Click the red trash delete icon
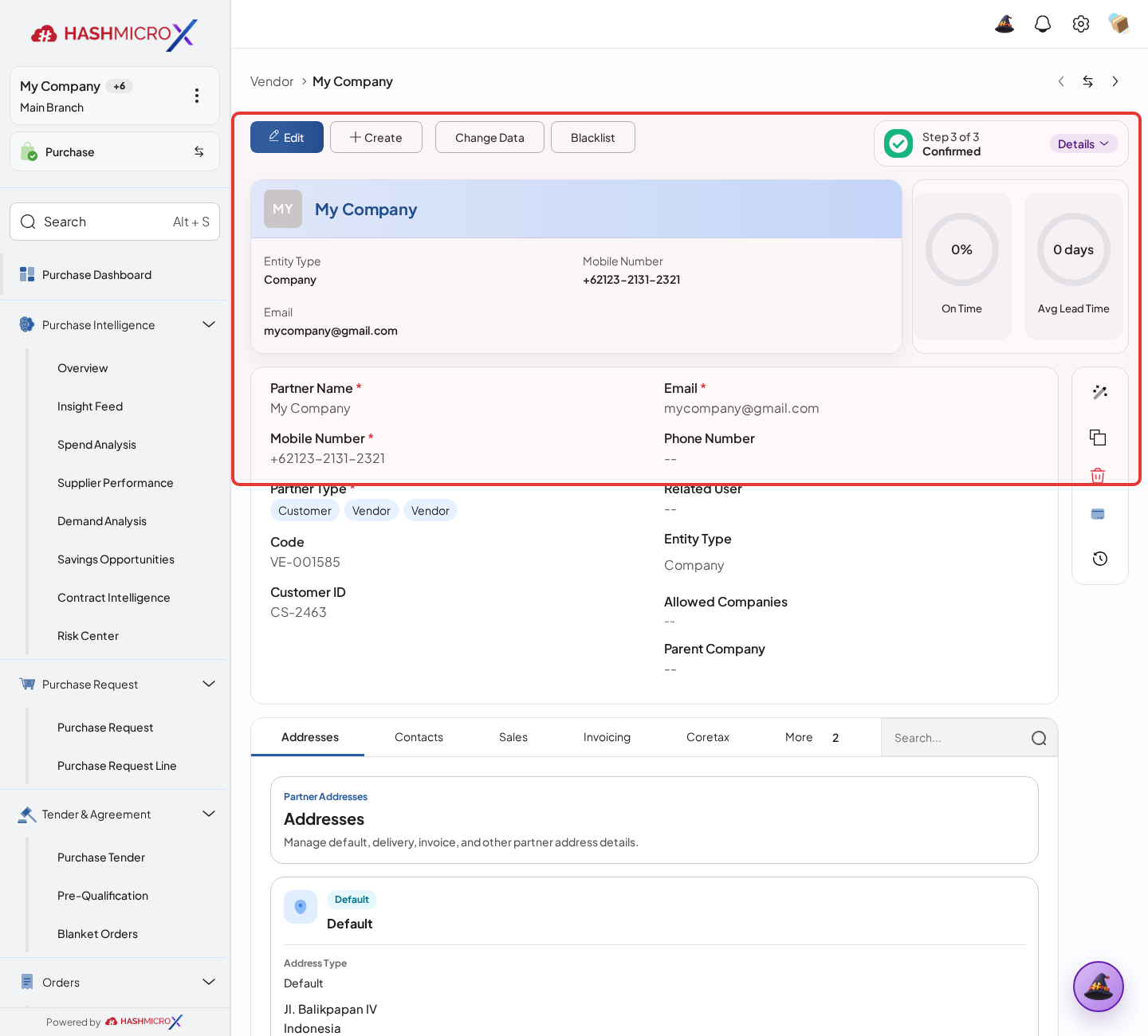 (1098, 476)
